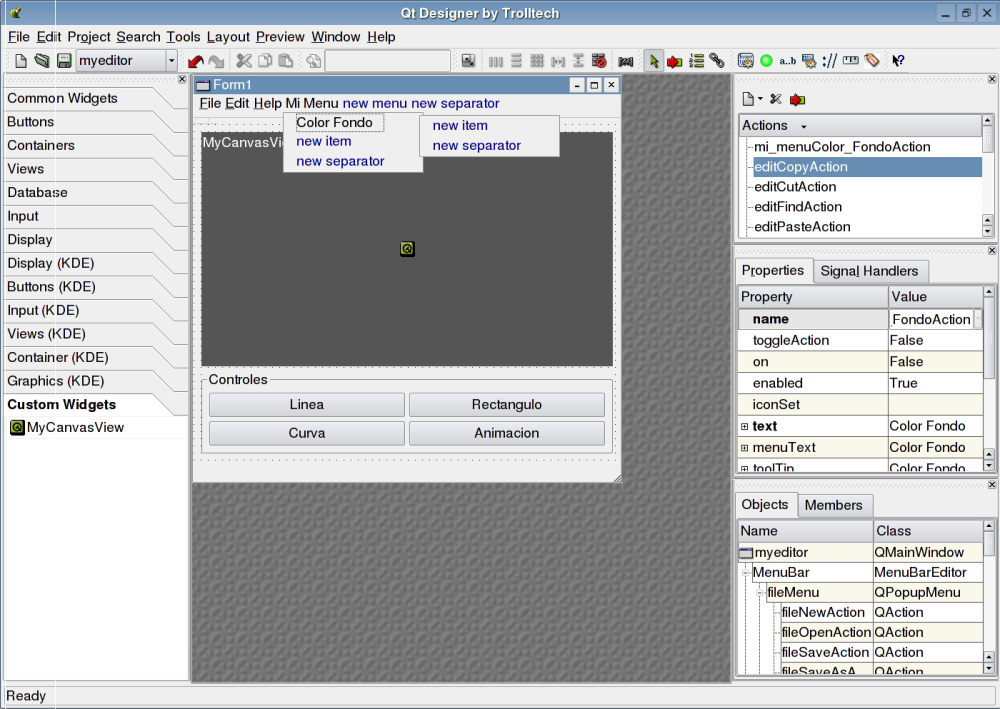Click the Lay Out Vertically icon
Screen dimensions: 1000x709
point(517,61)
